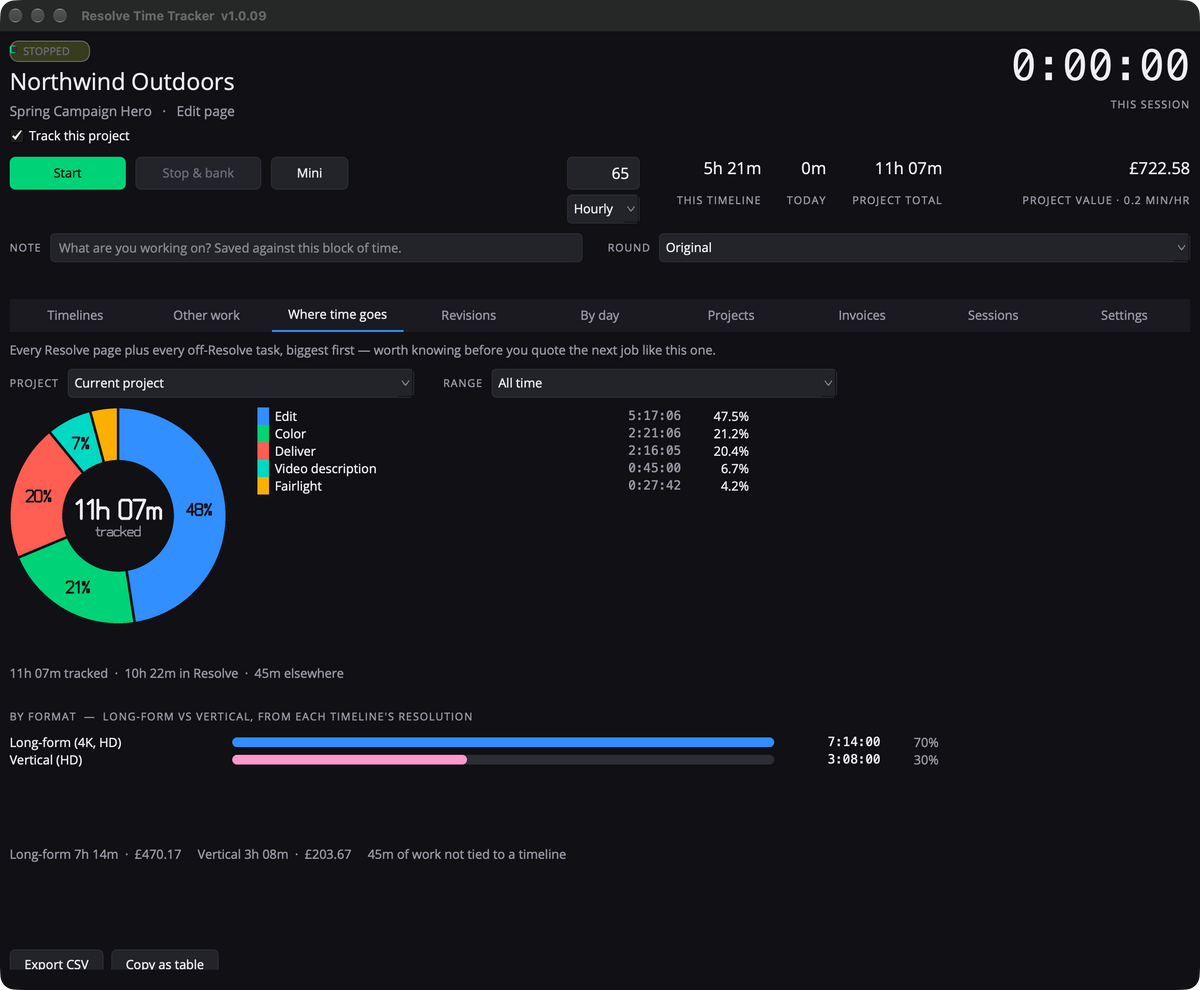Expand the Project dropdown showing Current project

240,383
